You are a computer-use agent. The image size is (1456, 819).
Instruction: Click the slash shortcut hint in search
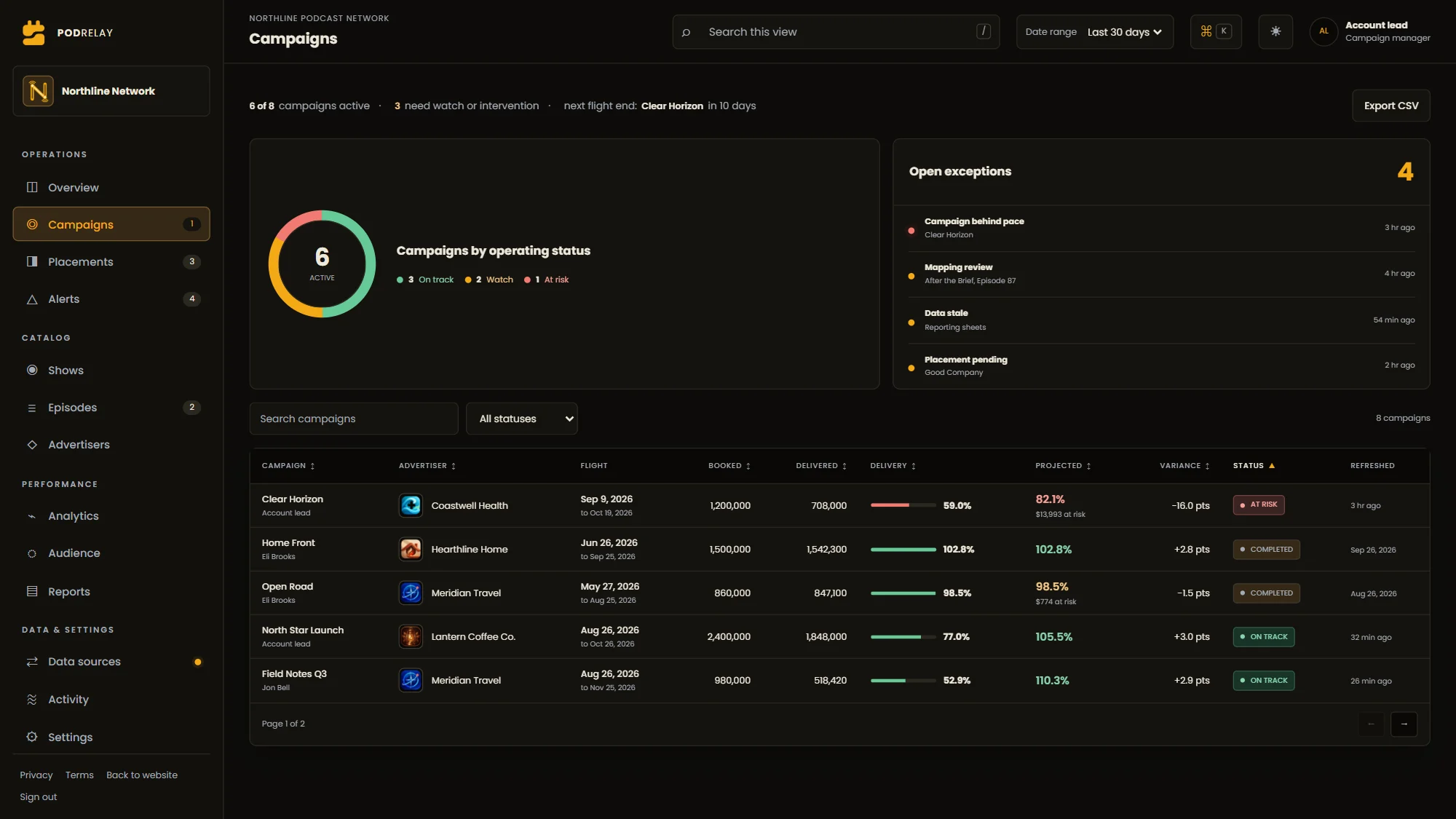pos(984,31)
